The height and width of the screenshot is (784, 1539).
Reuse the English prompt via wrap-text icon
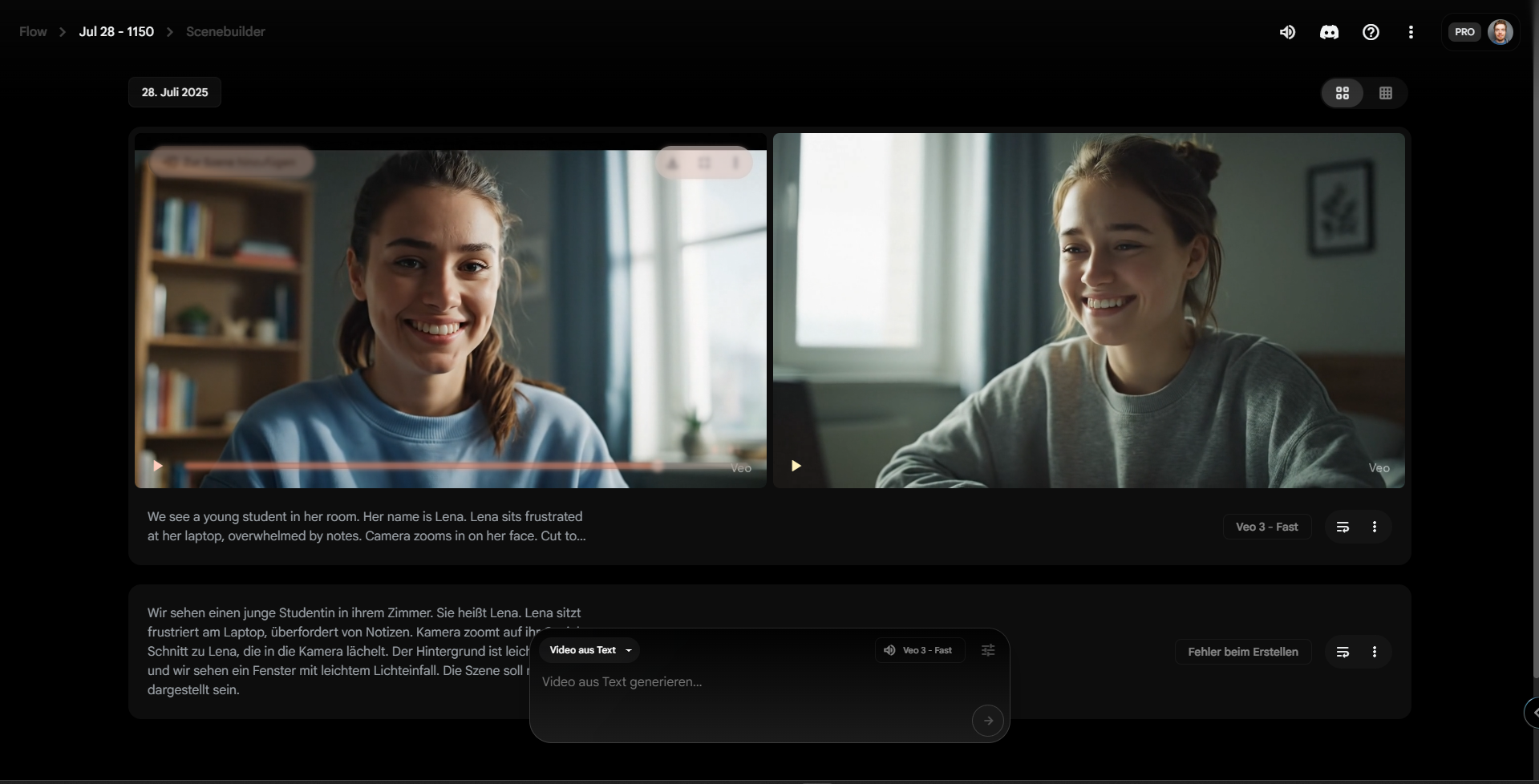tap(1343, 527)
